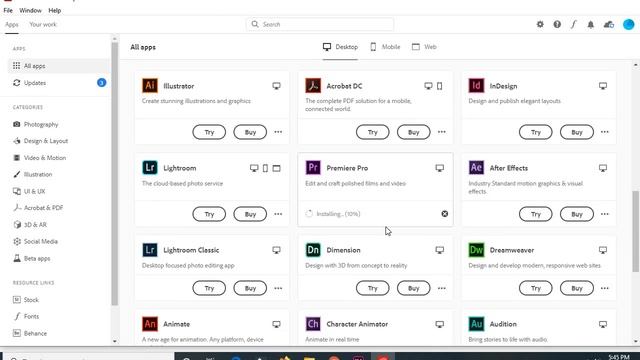Screen dimensions: 640x360
Task: Open the notifications bell
Action: tap(591, 24)
